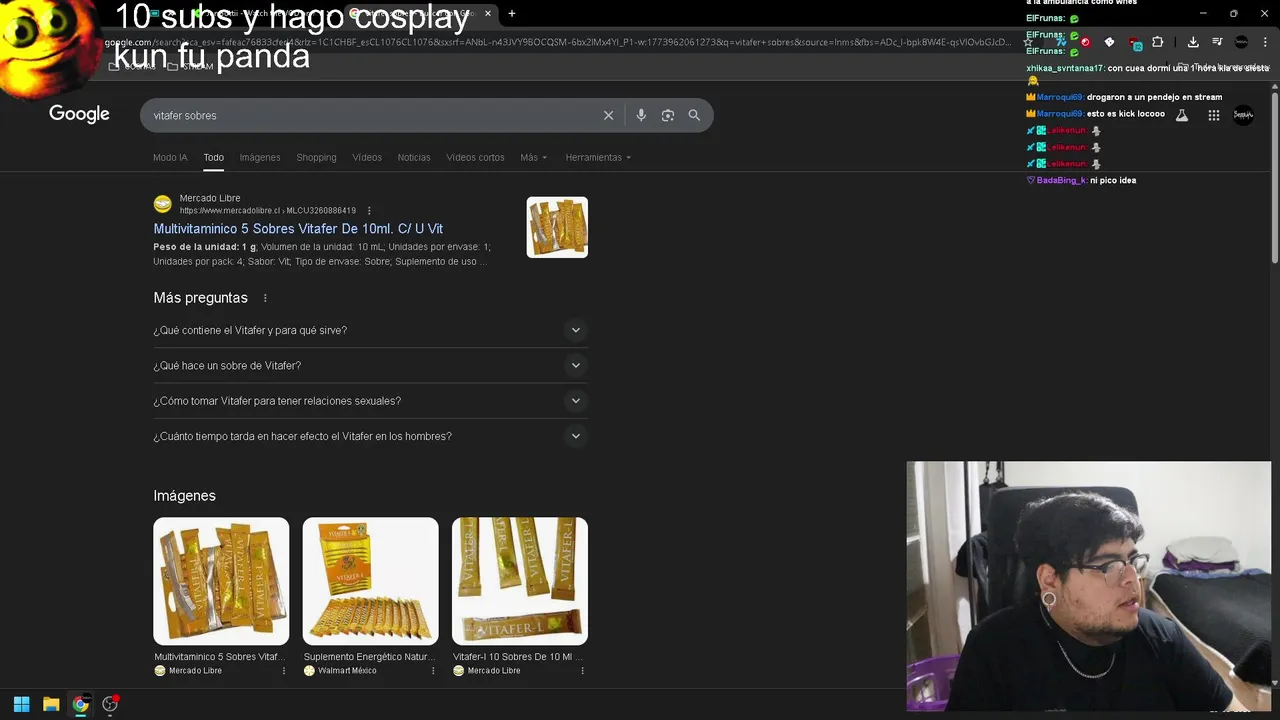The width and height of the screenshot is (1280, 720).
Task: Click the 'Más preguntas' heading
Action: click(200, 298)
